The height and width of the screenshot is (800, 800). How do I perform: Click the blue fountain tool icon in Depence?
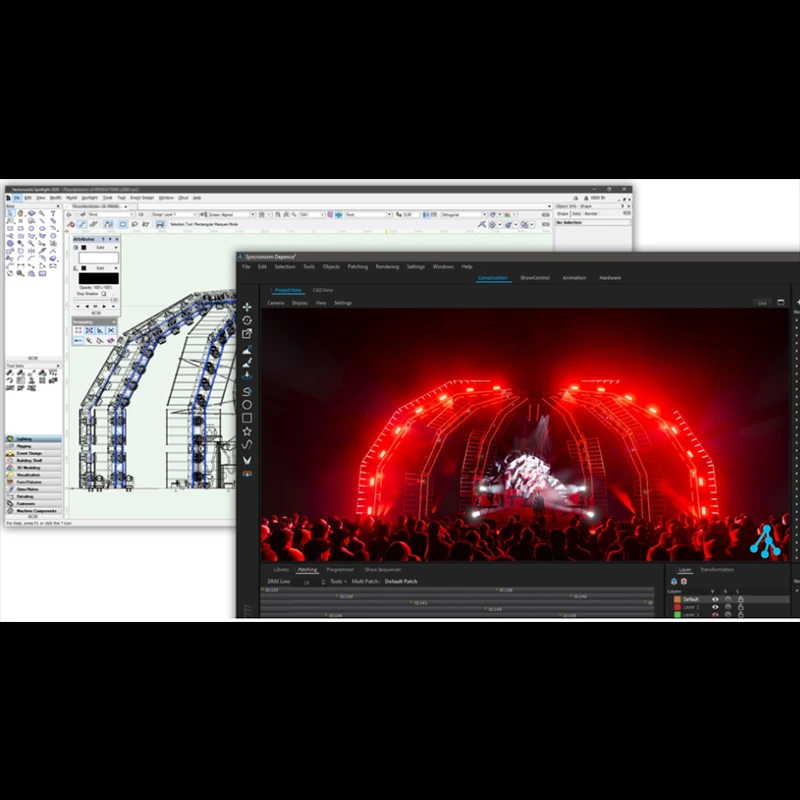(x=247, y=376)
